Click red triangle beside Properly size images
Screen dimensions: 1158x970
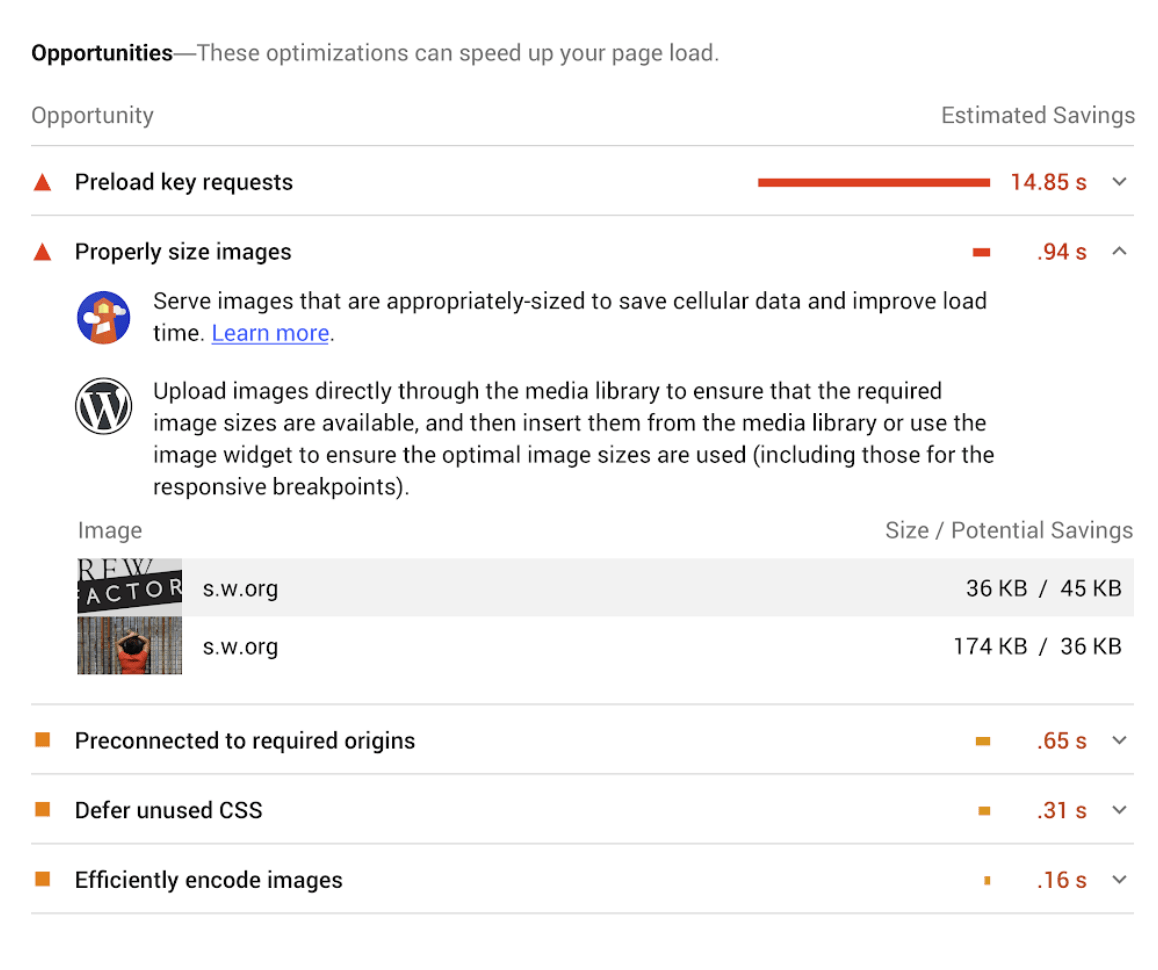pos(42,252)
